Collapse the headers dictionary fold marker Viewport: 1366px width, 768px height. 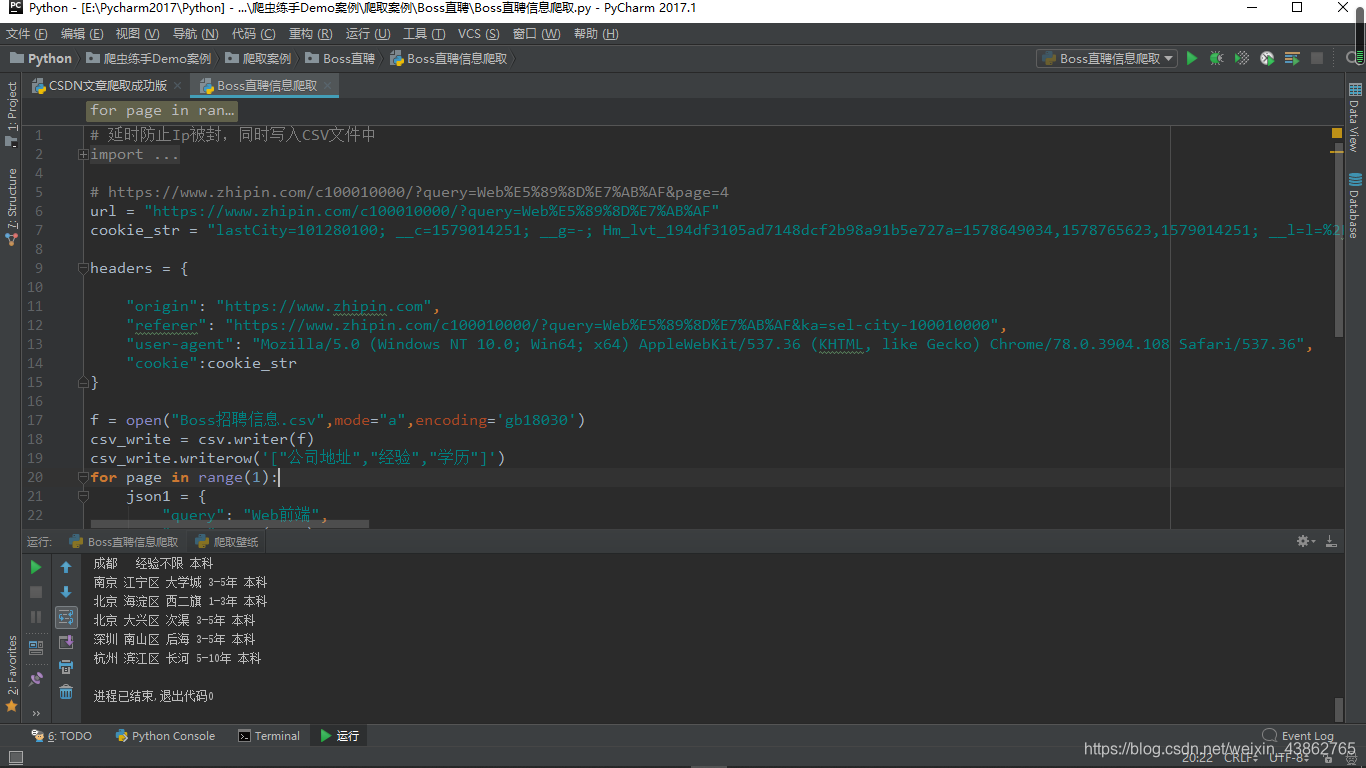tap(84, 268)
